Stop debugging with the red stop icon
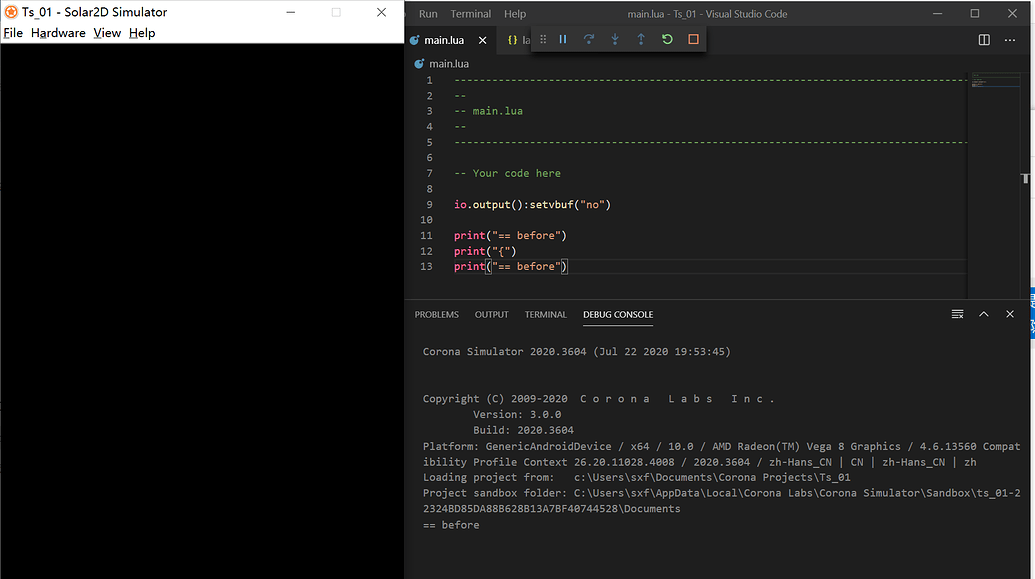The width and height of the screenshot is (1035, 579). pos(692,39)
